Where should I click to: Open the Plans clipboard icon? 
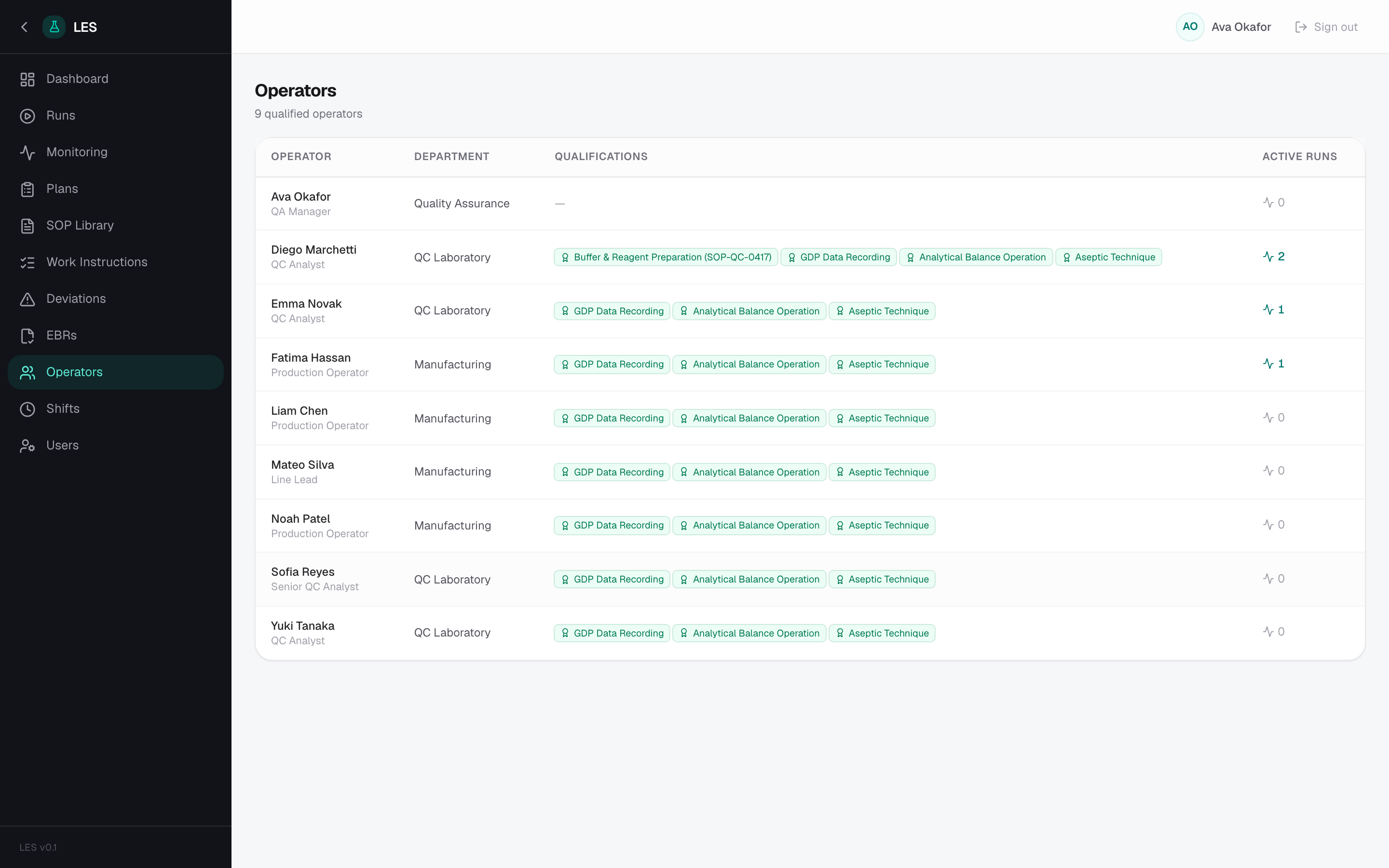27,190
